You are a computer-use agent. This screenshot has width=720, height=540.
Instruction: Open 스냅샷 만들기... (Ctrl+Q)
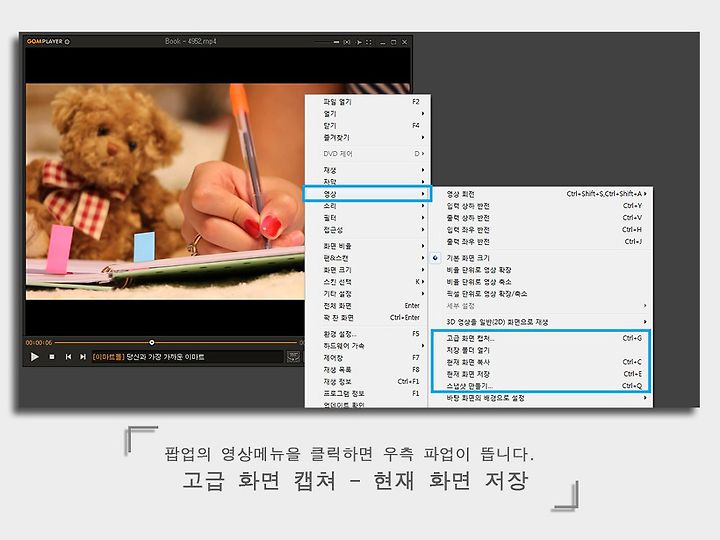tap(540, 386)
